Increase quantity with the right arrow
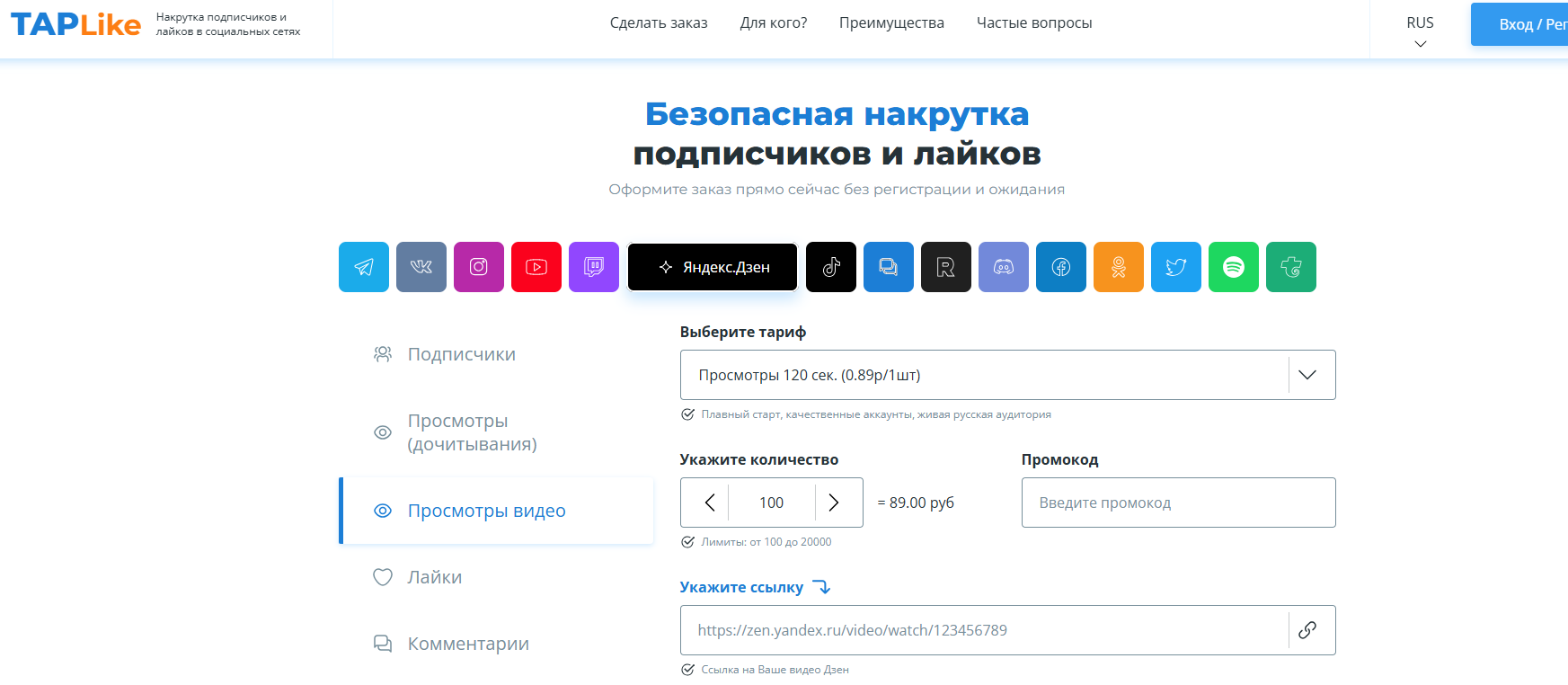This screenshot has height=685, width=1568. [834, 503]
